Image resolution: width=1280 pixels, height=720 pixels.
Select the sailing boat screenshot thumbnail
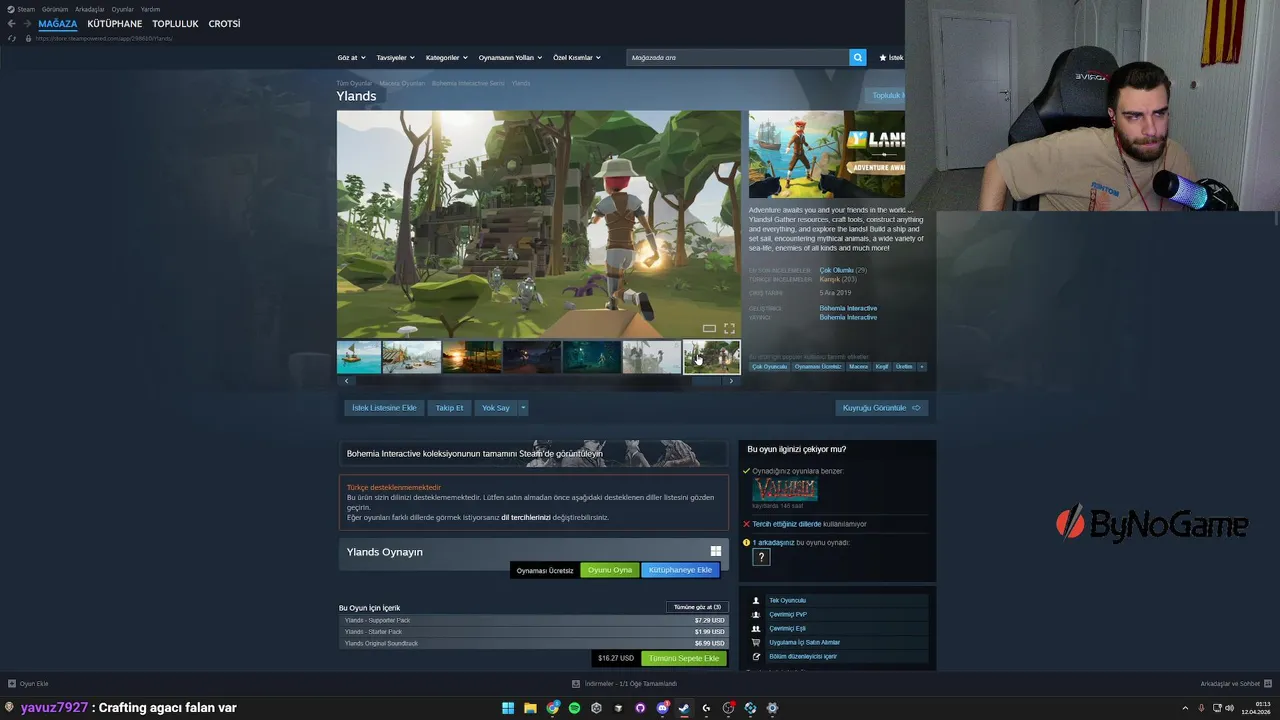tap(359, 357)
